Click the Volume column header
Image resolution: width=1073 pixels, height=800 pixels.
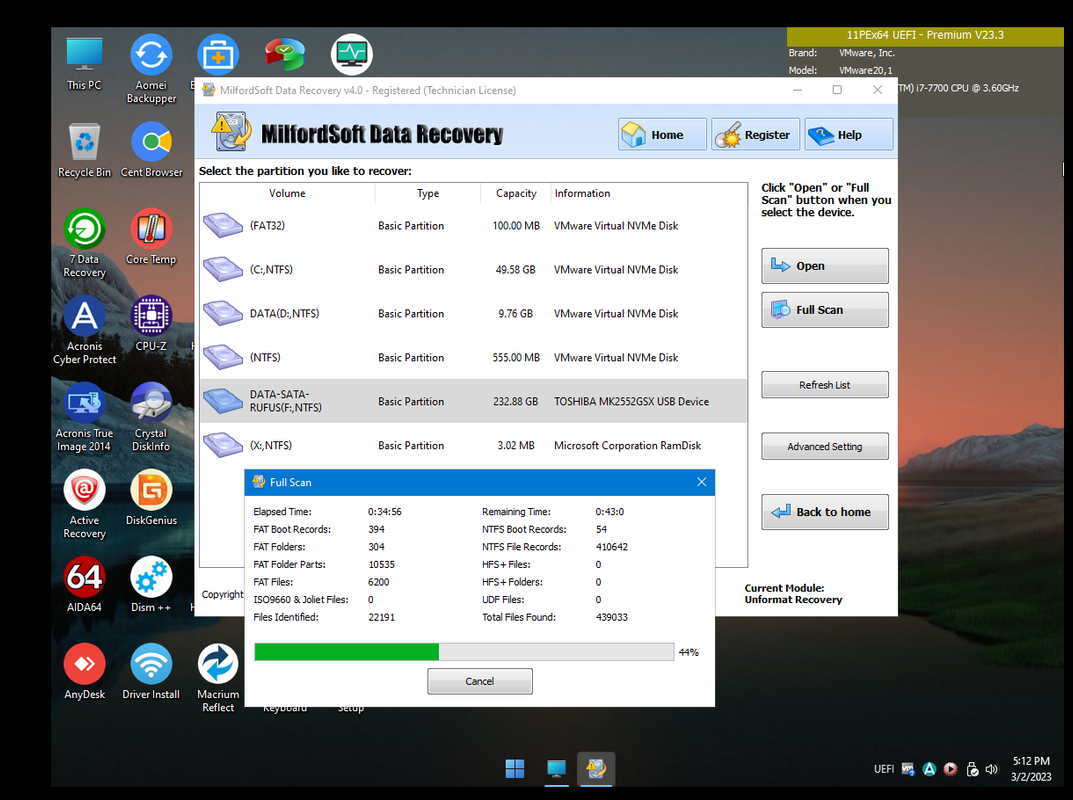(x=287, y=193)
